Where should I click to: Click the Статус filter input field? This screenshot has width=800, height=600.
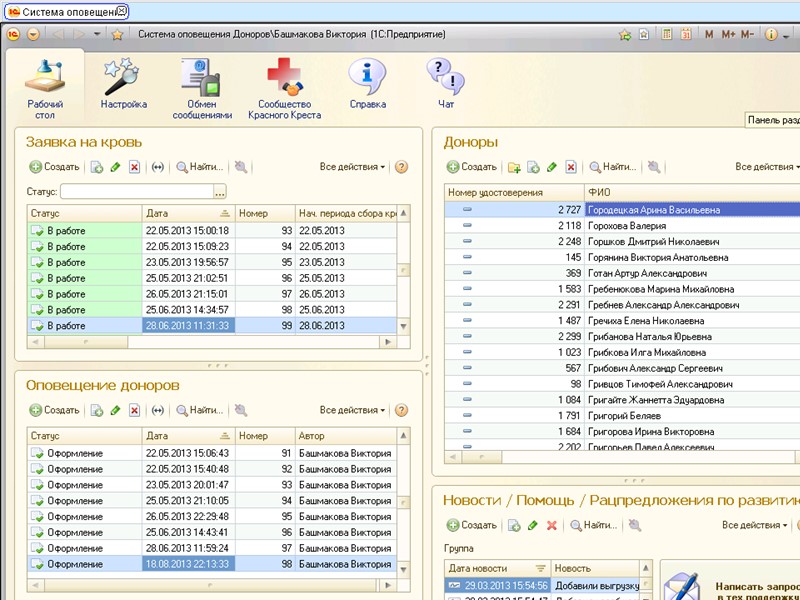(x=136, y=191)
